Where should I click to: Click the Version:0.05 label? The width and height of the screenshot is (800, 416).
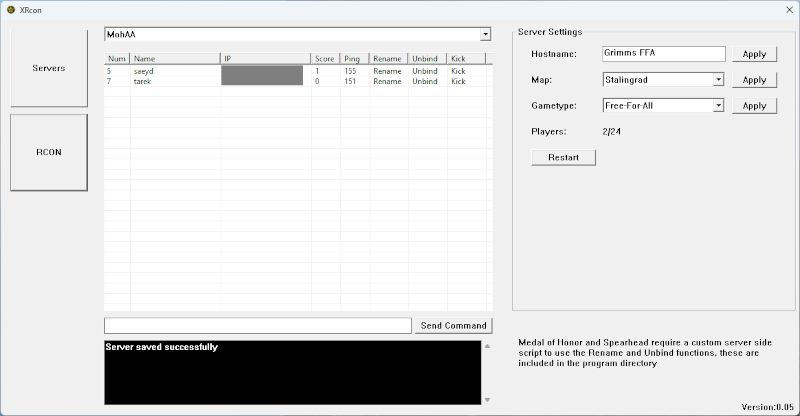767,407
